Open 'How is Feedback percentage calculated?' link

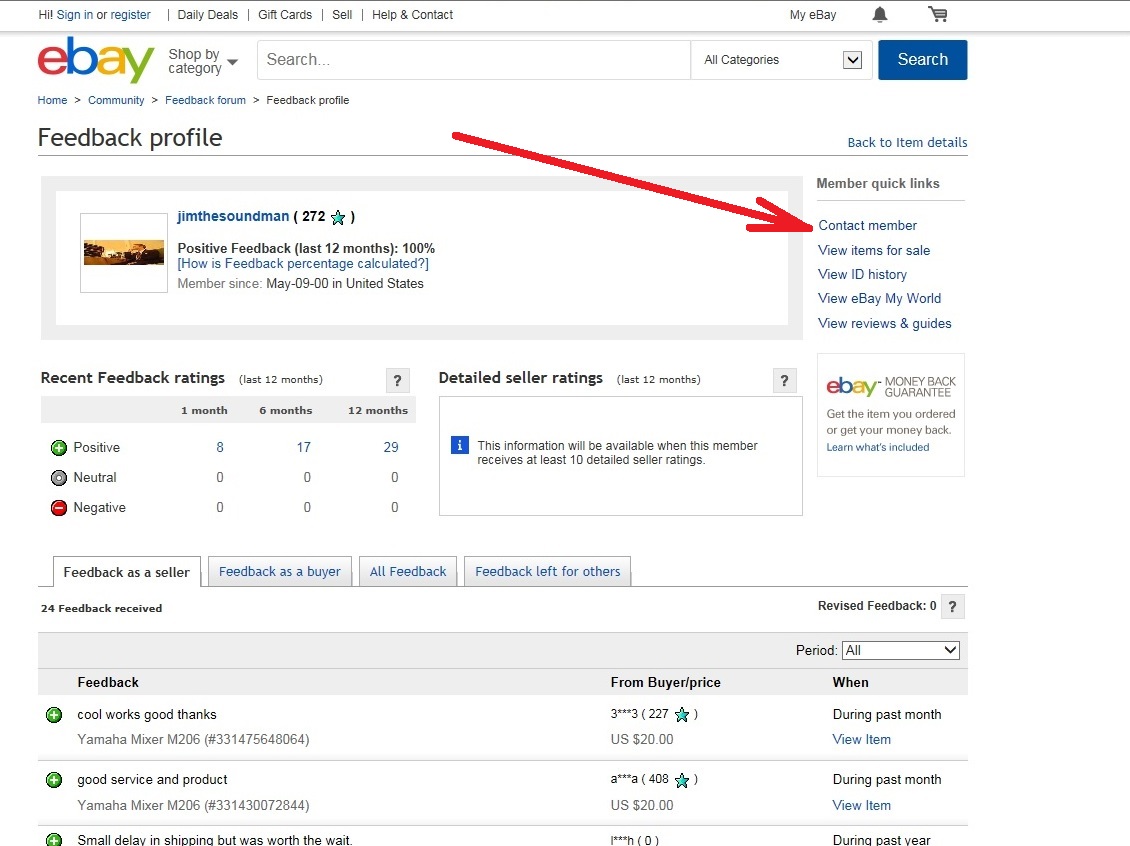pyautogui.click(x=303, y=264)
